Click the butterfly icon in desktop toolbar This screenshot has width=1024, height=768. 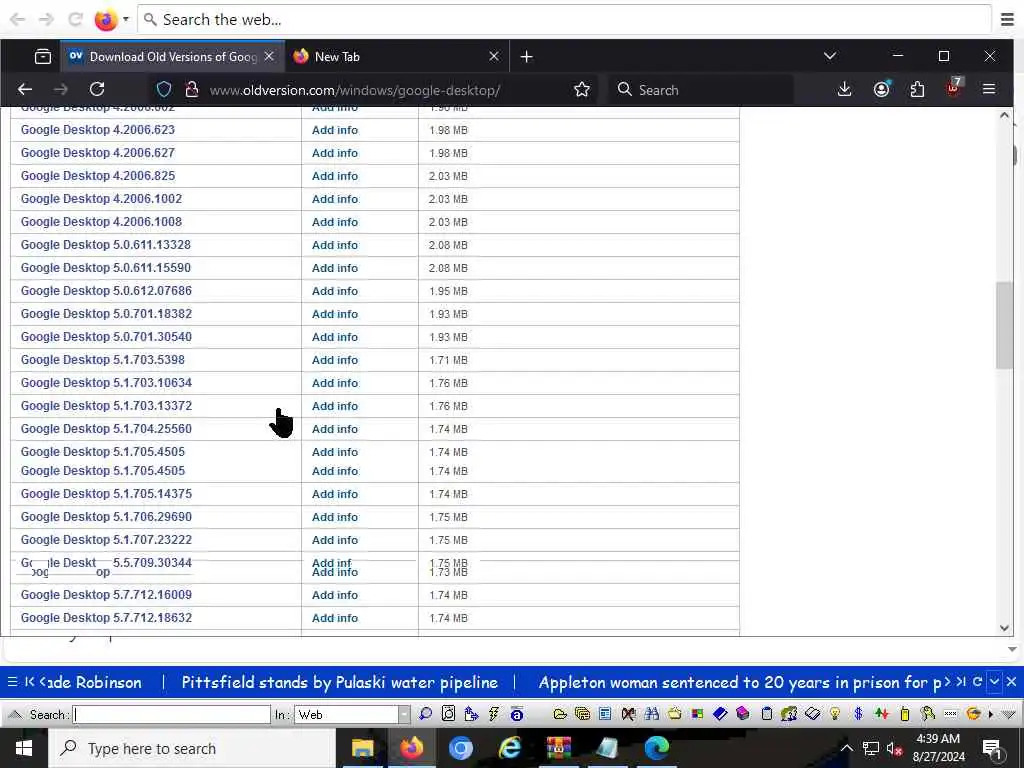coord(628,714)
